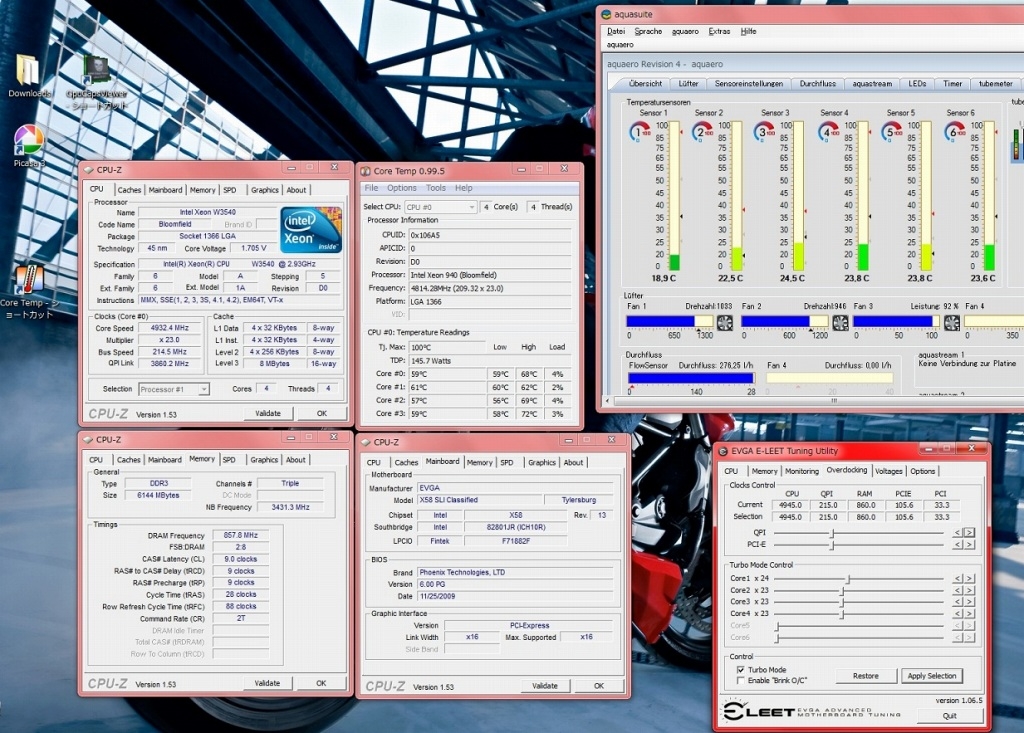Raise Core4 multiplier with its right arrow
This screenshot has height=733, width=1024.
[x=970, y=614]
